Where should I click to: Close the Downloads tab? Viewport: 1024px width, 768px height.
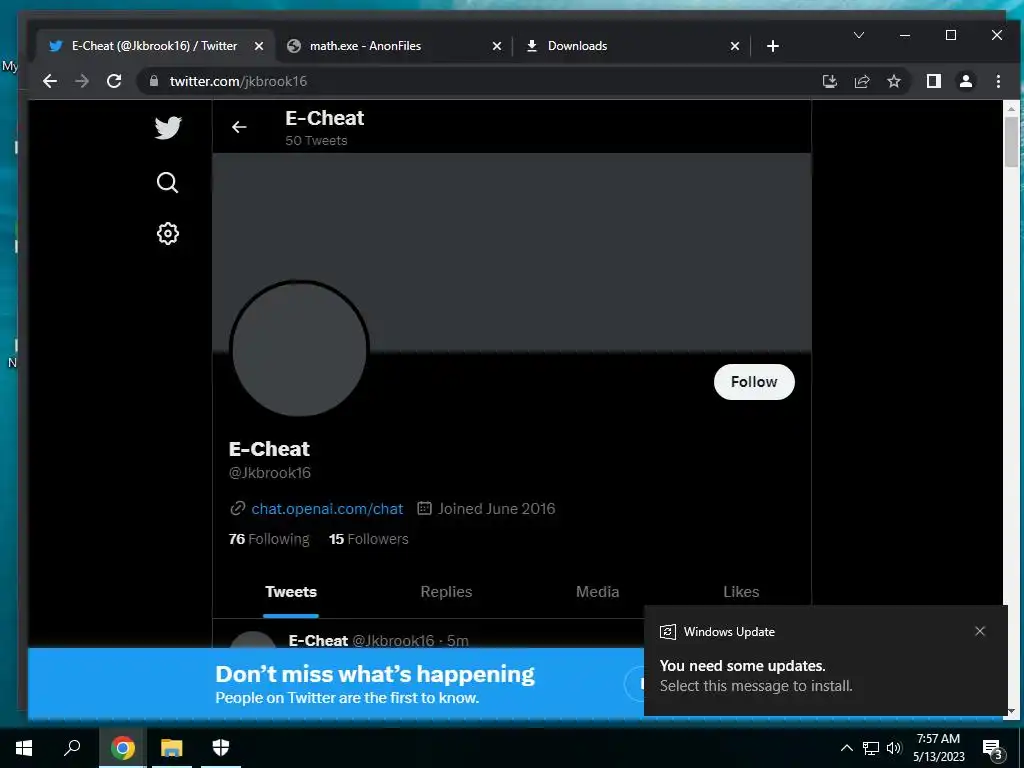point(735,46)
